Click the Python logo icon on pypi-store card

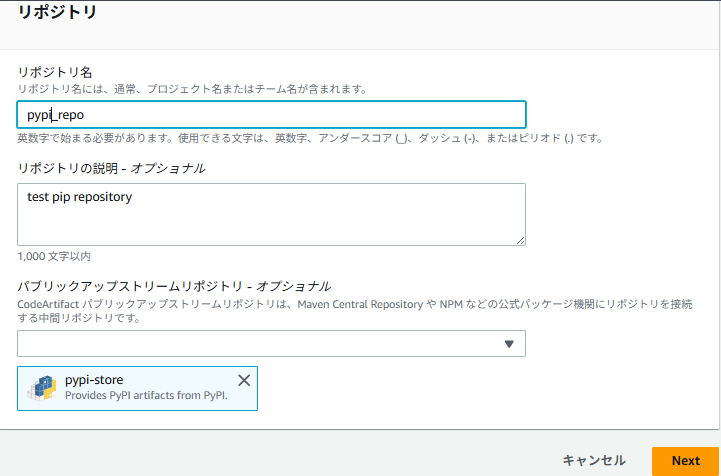pos(42,388)
